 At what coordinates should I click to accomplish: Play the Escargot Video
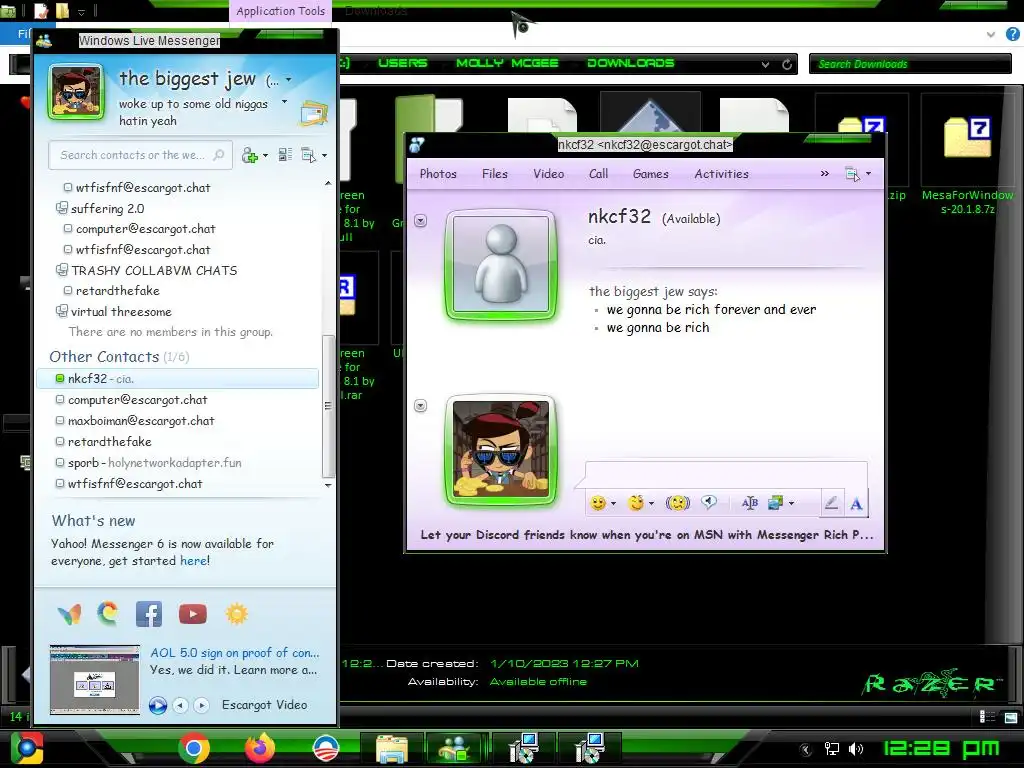(x=157, y=705)
